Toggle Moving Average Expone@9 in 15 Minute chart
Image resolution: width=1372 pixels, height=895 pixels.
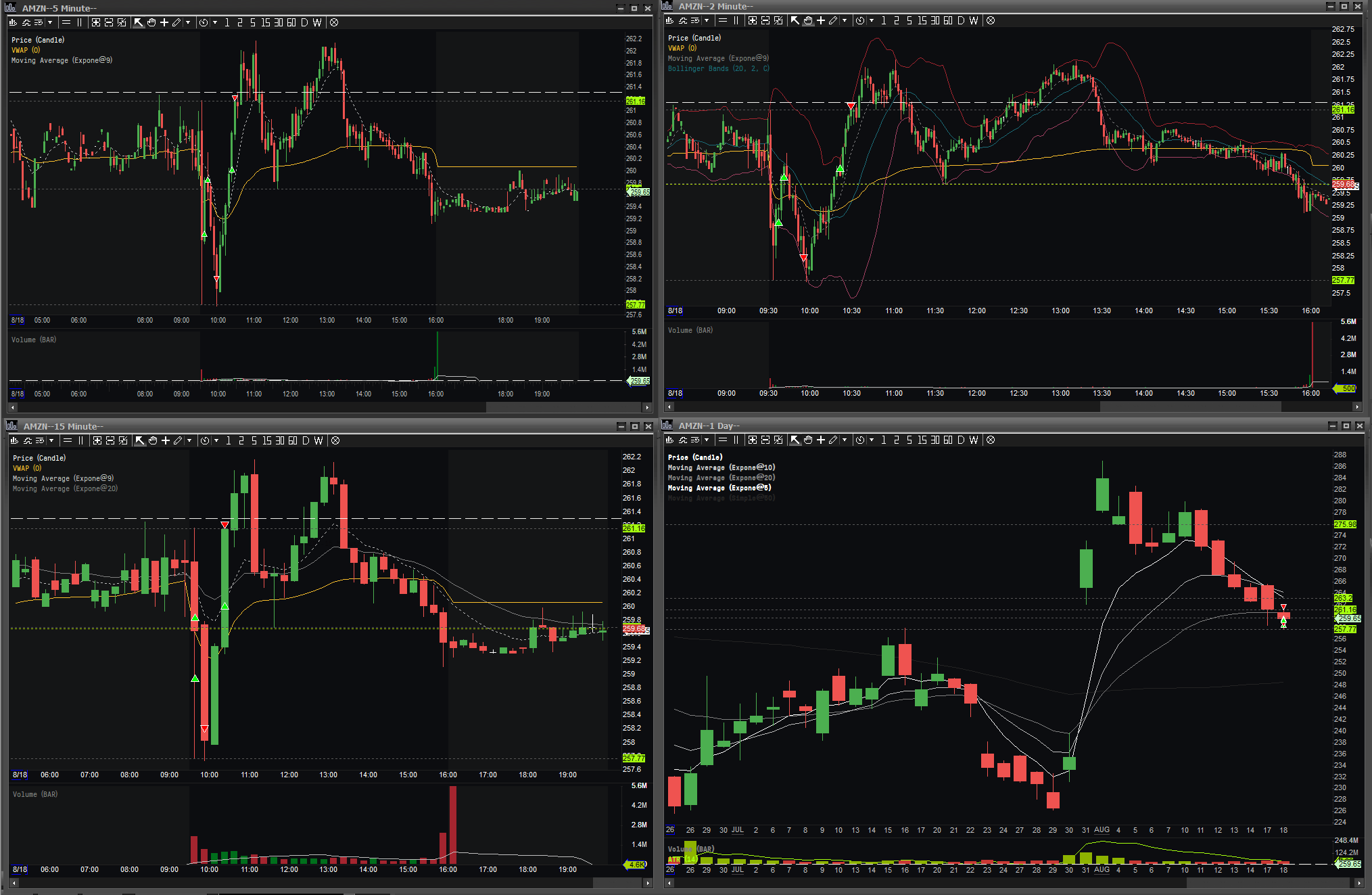coord(63,478)
